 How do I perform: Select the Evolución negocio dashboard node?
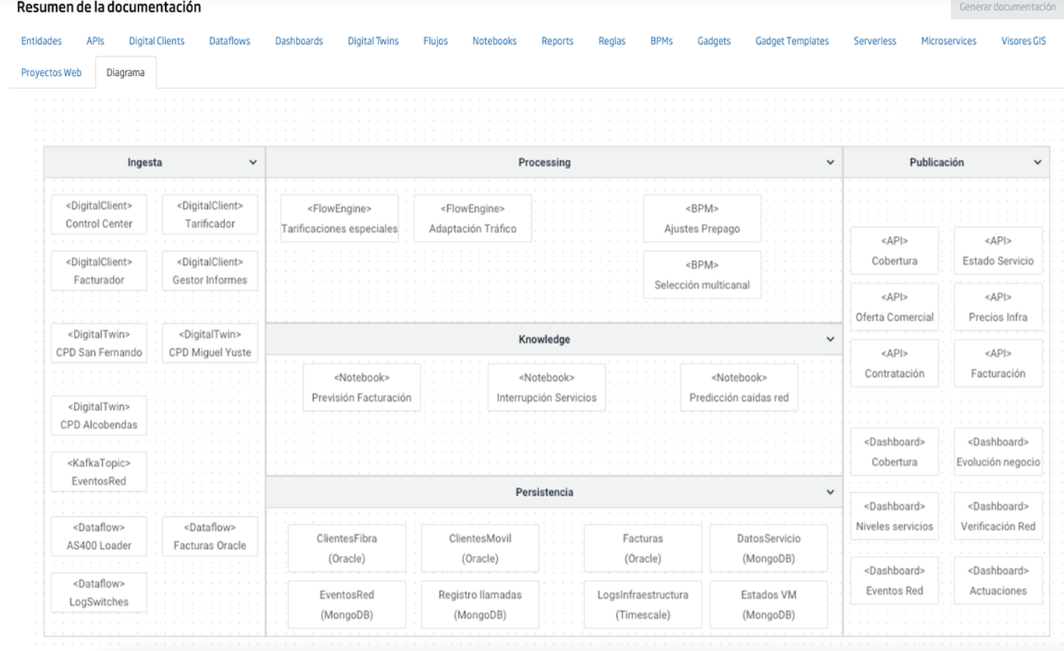click(998, 451)
